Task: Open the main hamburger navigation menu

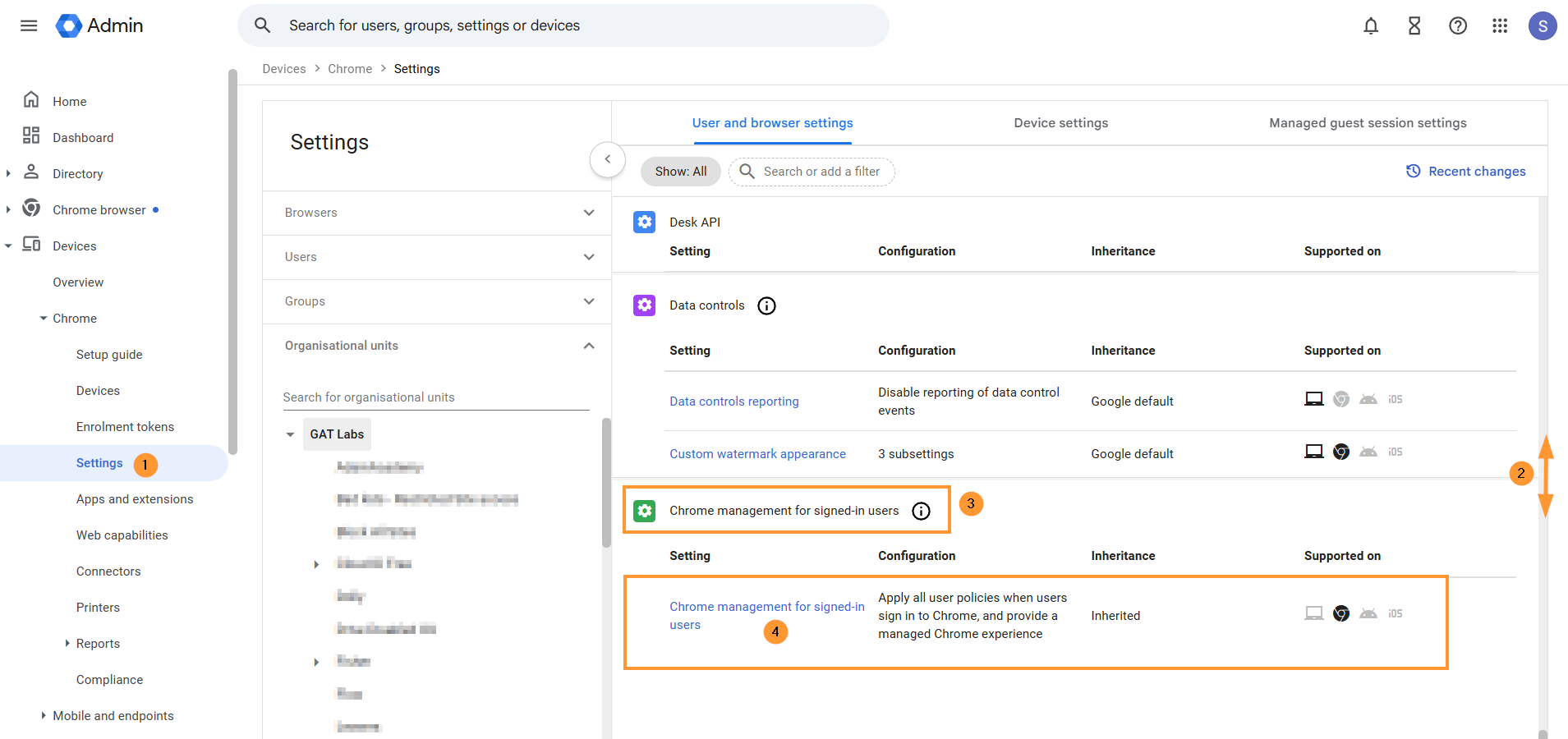Action: [29, 25]
